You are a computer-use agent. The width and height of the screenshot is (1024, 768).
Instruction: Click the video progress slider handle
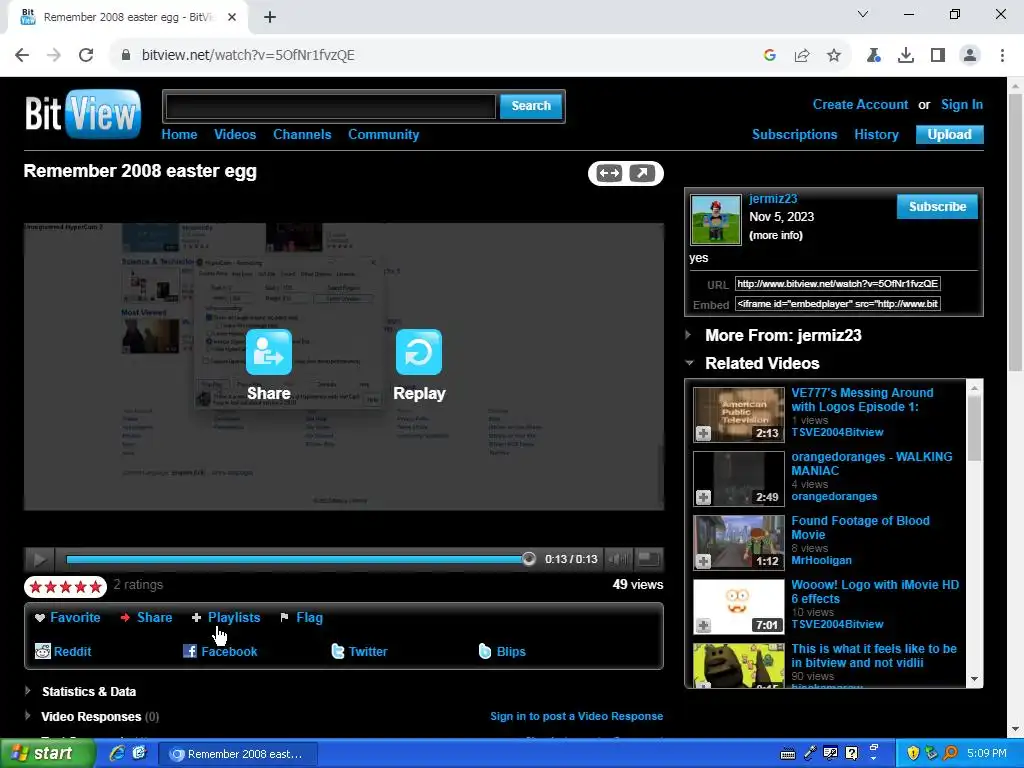528,559
